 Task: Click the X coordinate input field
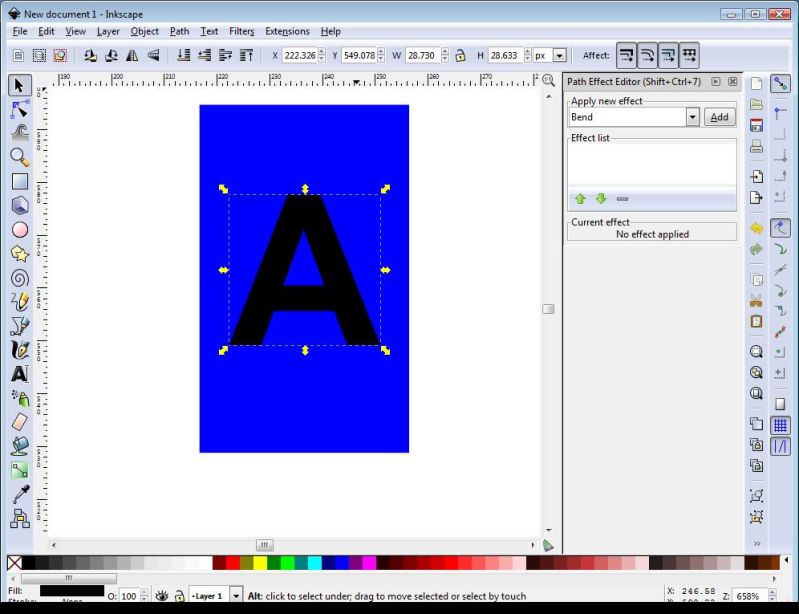coord(300,55)
